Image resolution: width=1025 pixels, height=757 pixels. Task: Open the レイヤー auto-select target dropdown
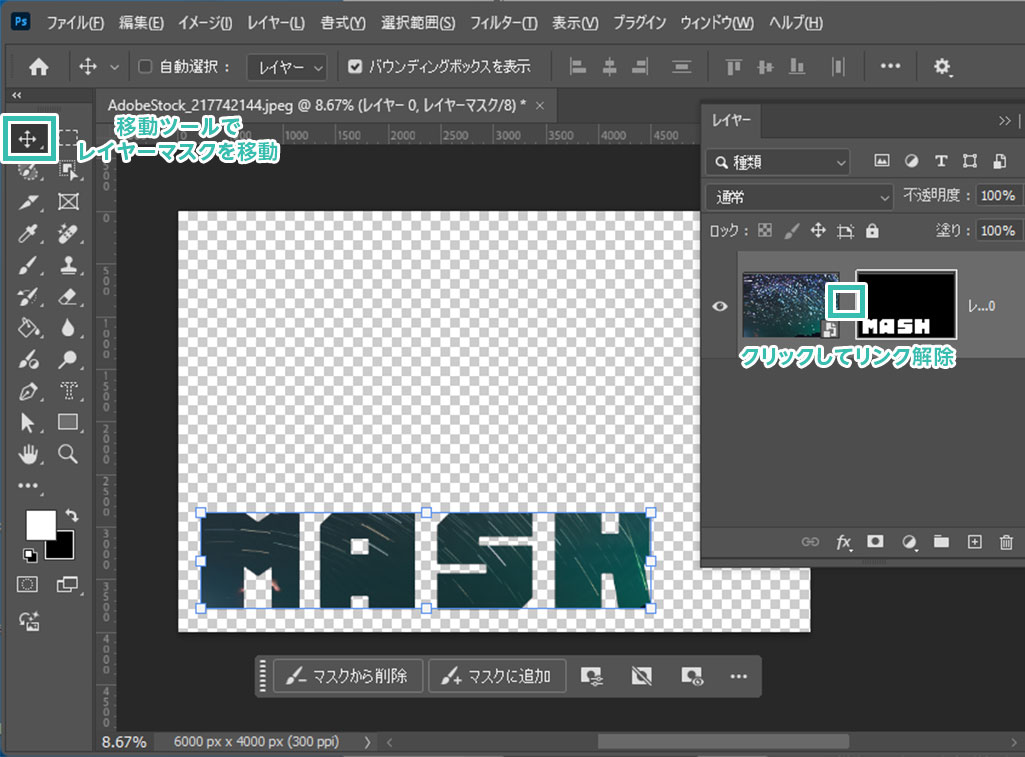pyautogui.click(x=286, y=67)
